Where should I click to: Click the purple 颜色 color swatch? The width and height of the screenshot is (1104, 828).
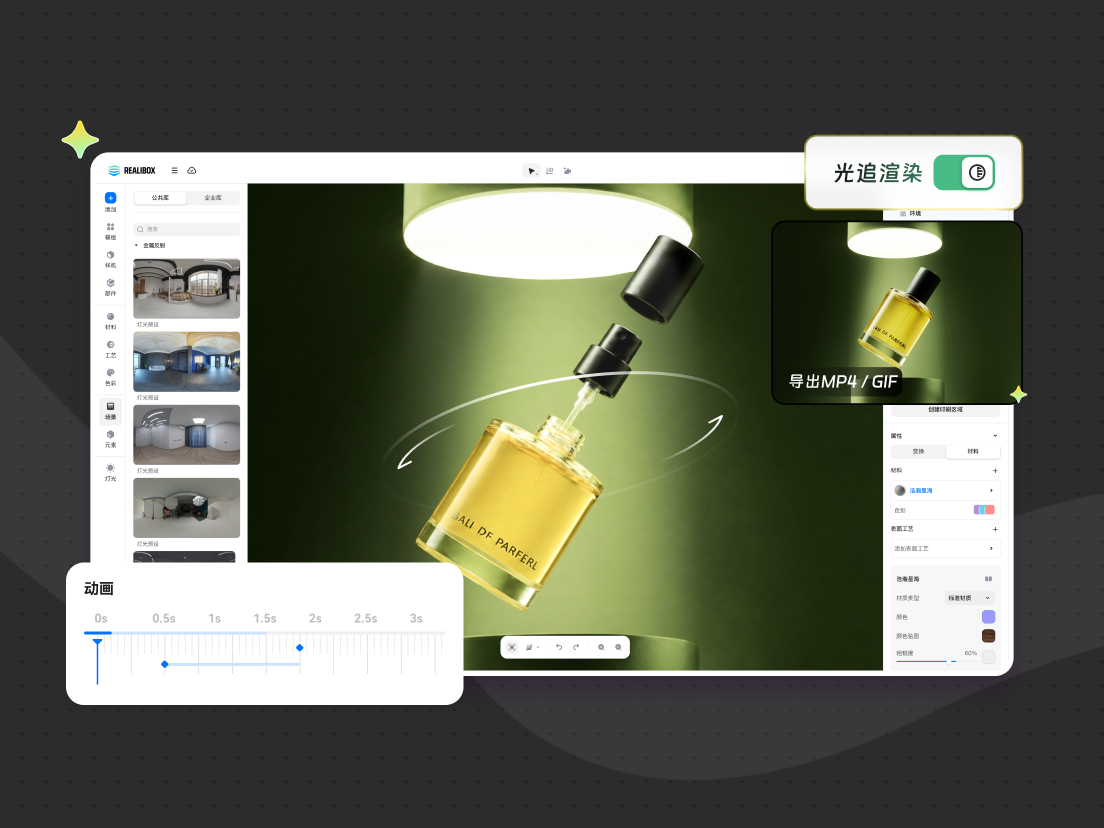pos(989,617)
